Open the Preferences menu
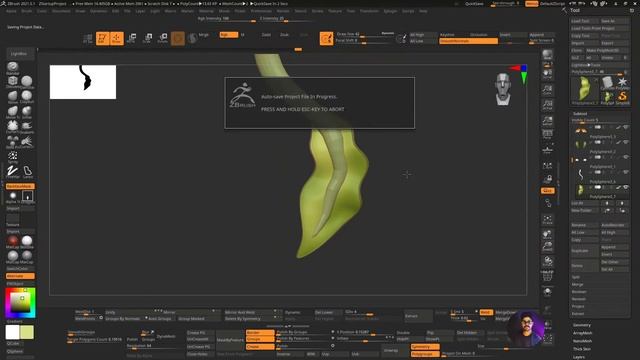640x360 pixels. [261, 11]
